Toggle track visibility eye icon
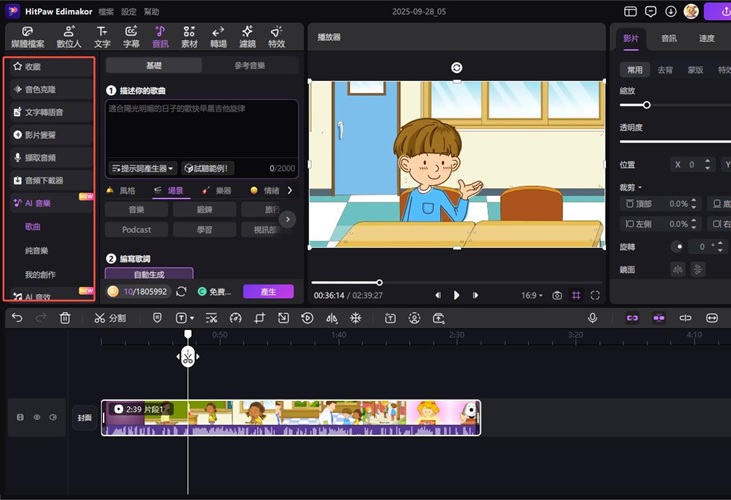 (38, 417)
